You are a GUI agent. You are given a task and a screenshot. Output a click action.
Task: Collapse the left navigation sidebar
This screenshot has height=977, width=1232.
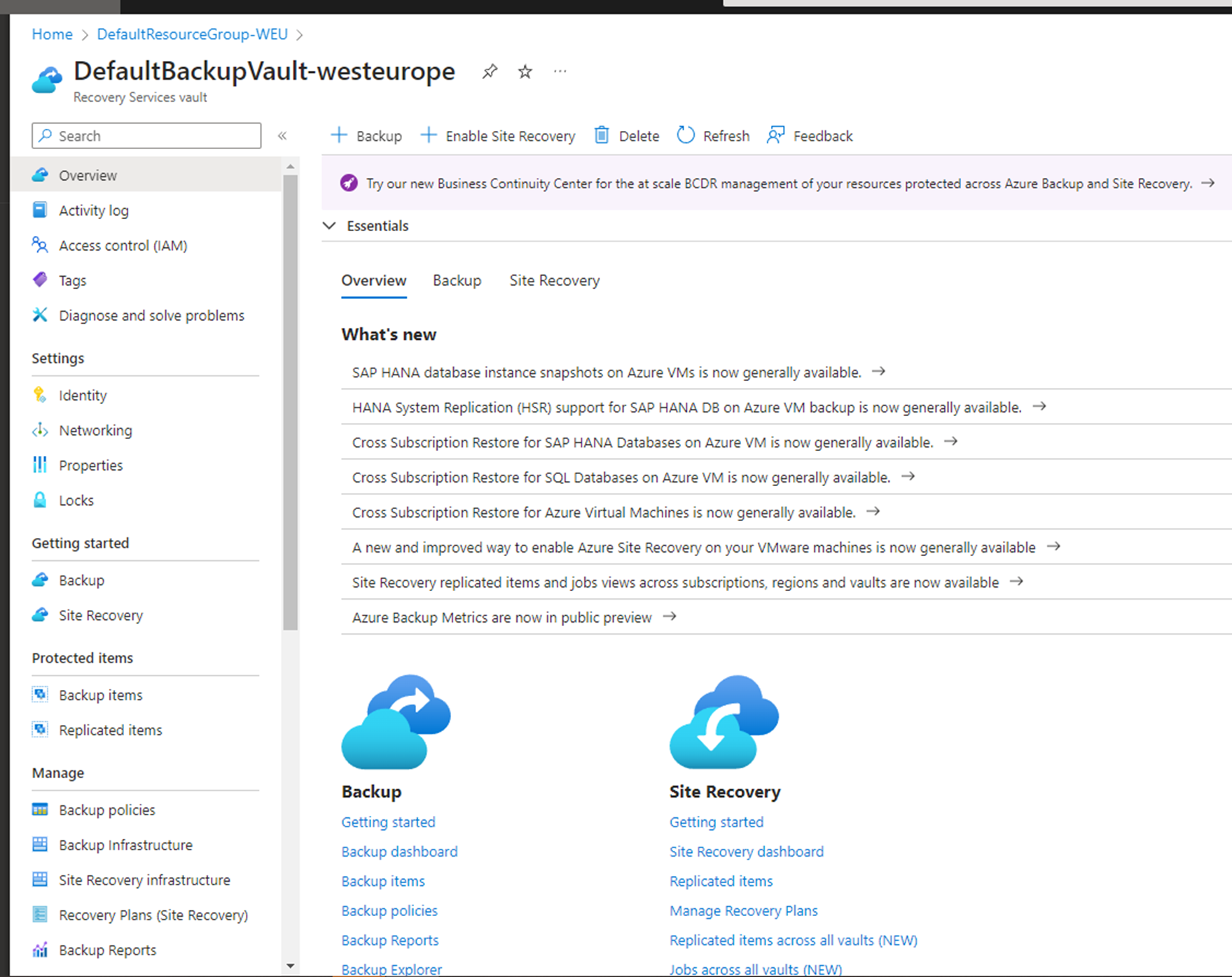coord(282,136)
